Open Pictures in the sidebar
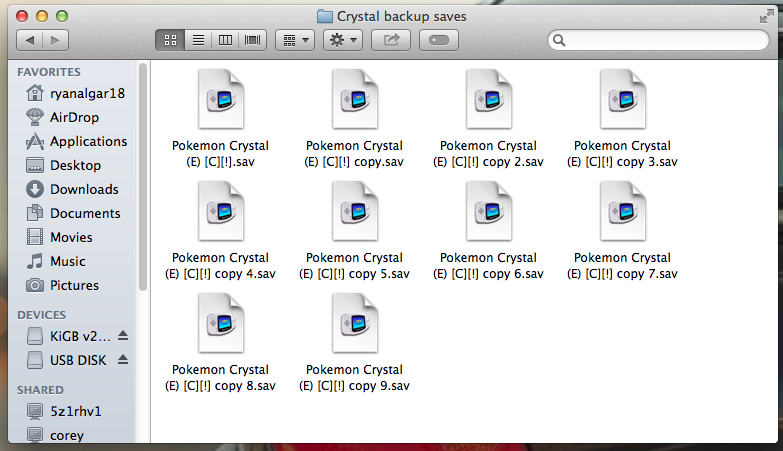783x451 pixels. pyautogui.click(x=63, y=285)
